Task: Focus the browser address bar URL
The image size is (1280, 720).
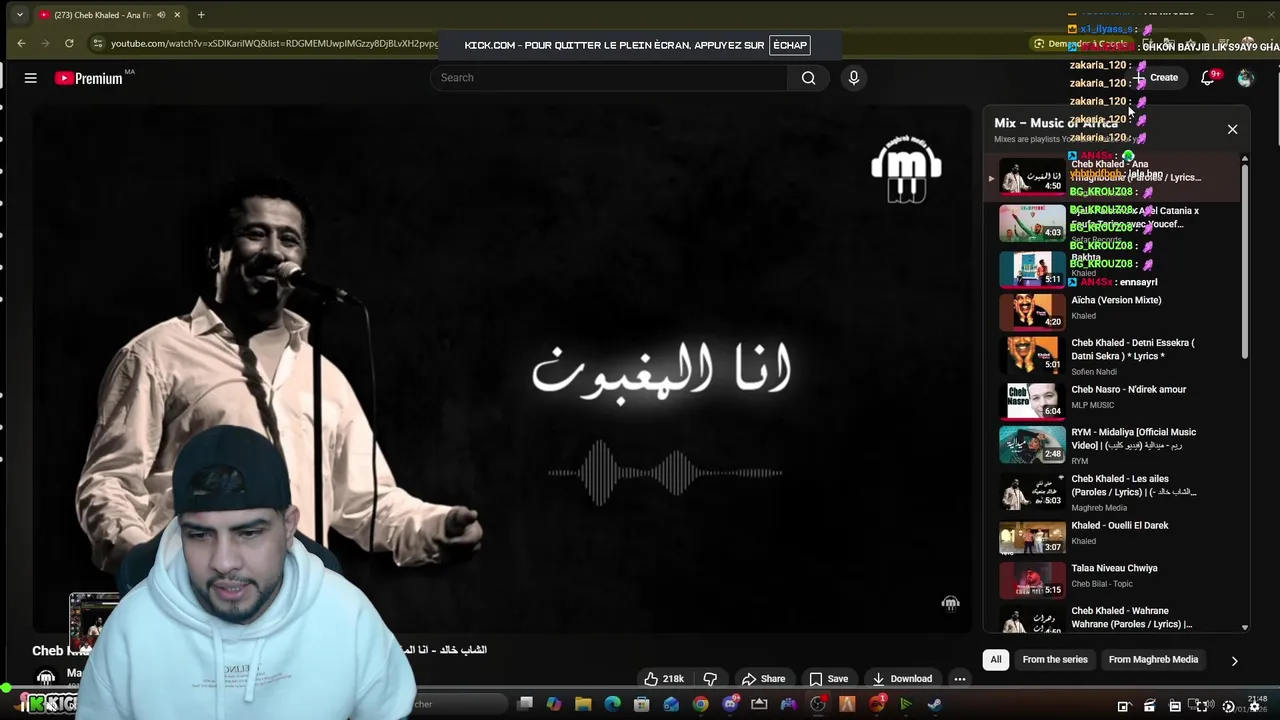Action: click(x=274, y=44)
